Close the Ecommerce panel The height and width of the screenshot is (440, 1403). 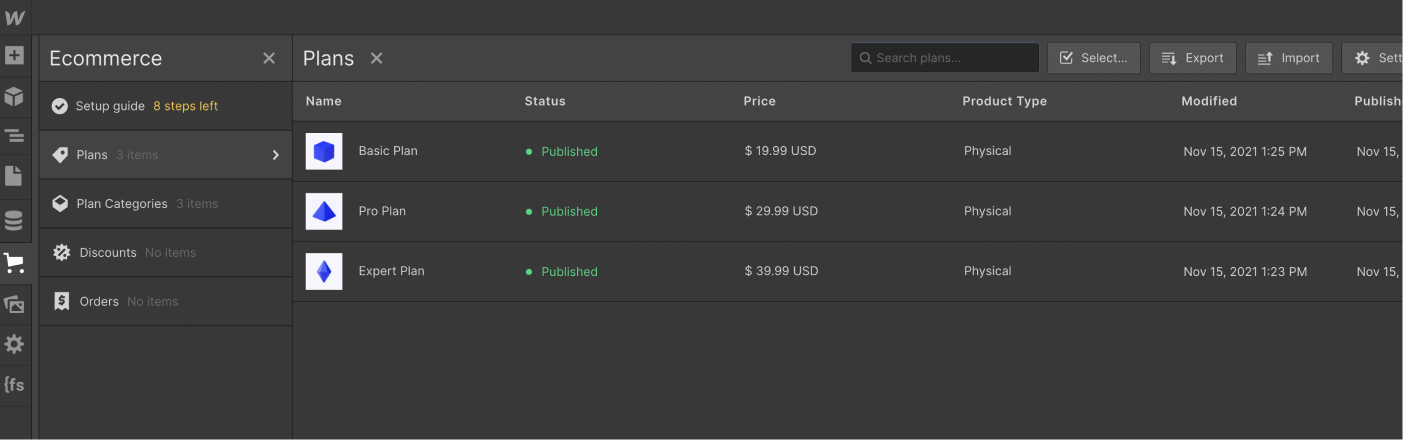(269, 58)
